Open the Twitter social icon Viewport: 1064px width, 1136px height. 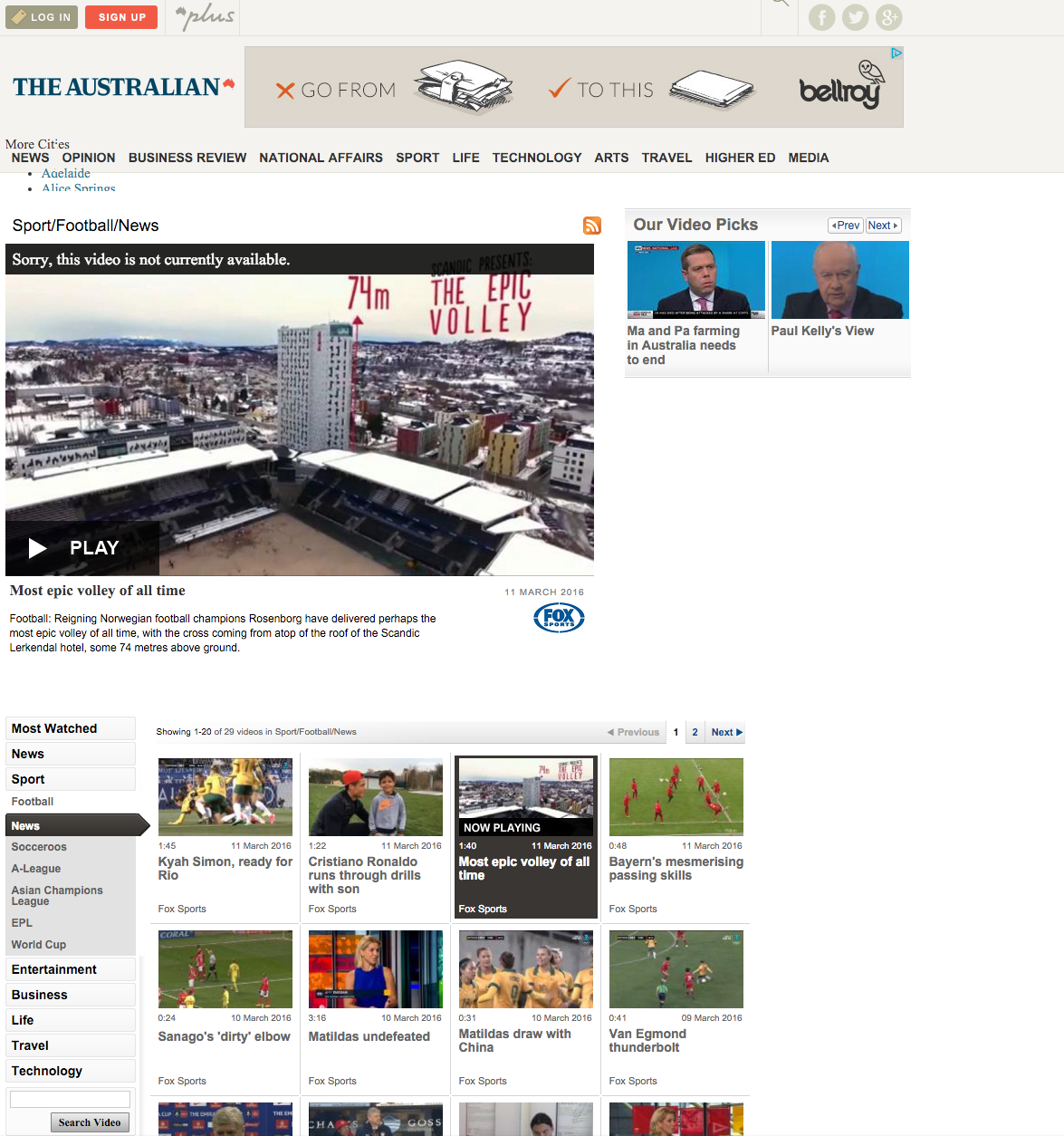coord(855,17)
